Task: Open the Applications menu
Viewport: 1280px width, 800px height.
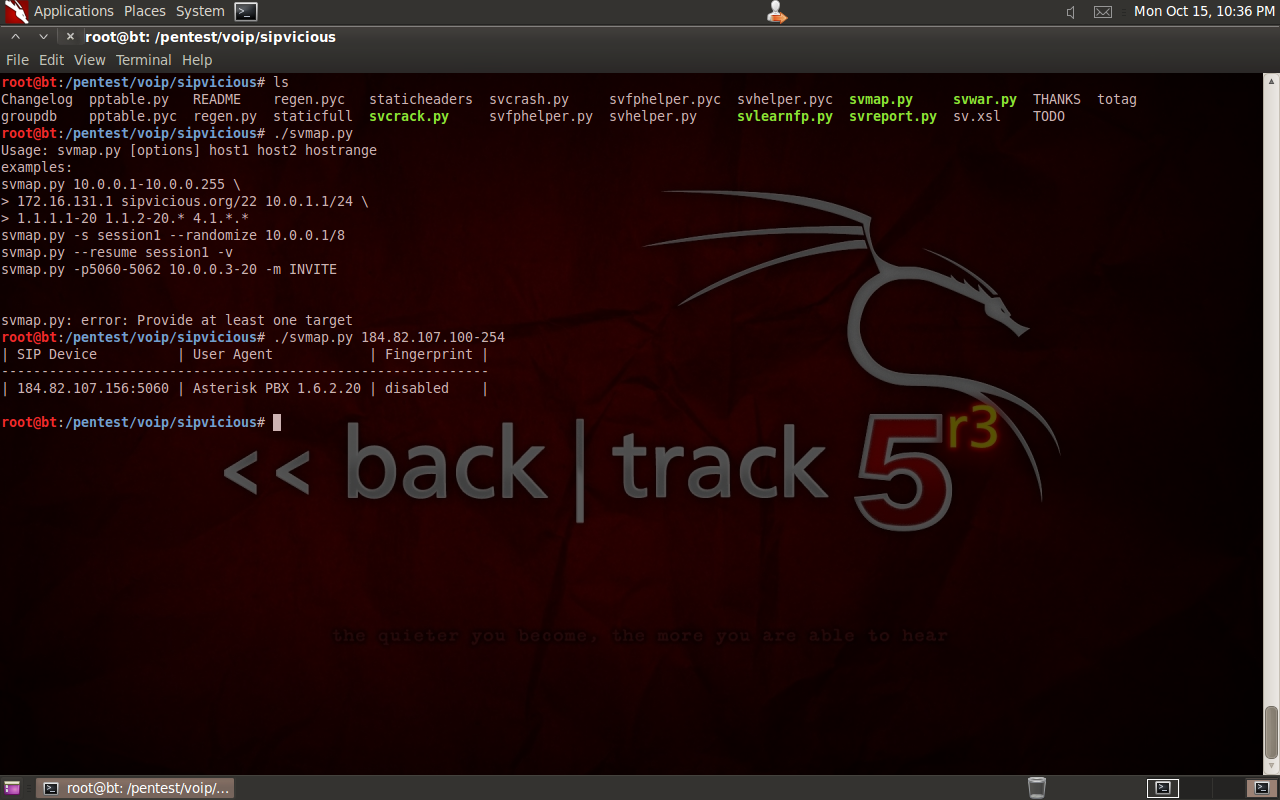Action: [73, 11]
